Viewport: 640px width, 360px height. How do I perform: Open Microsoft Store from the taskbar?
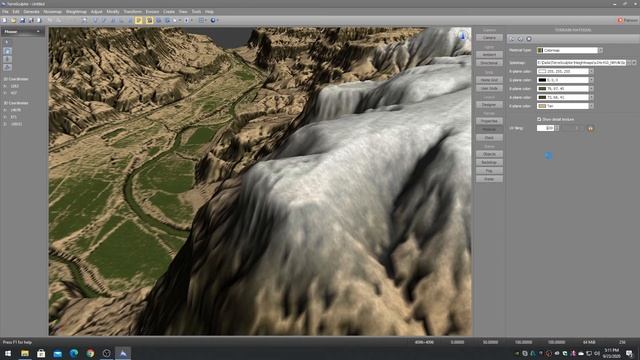tap(41, 353)
